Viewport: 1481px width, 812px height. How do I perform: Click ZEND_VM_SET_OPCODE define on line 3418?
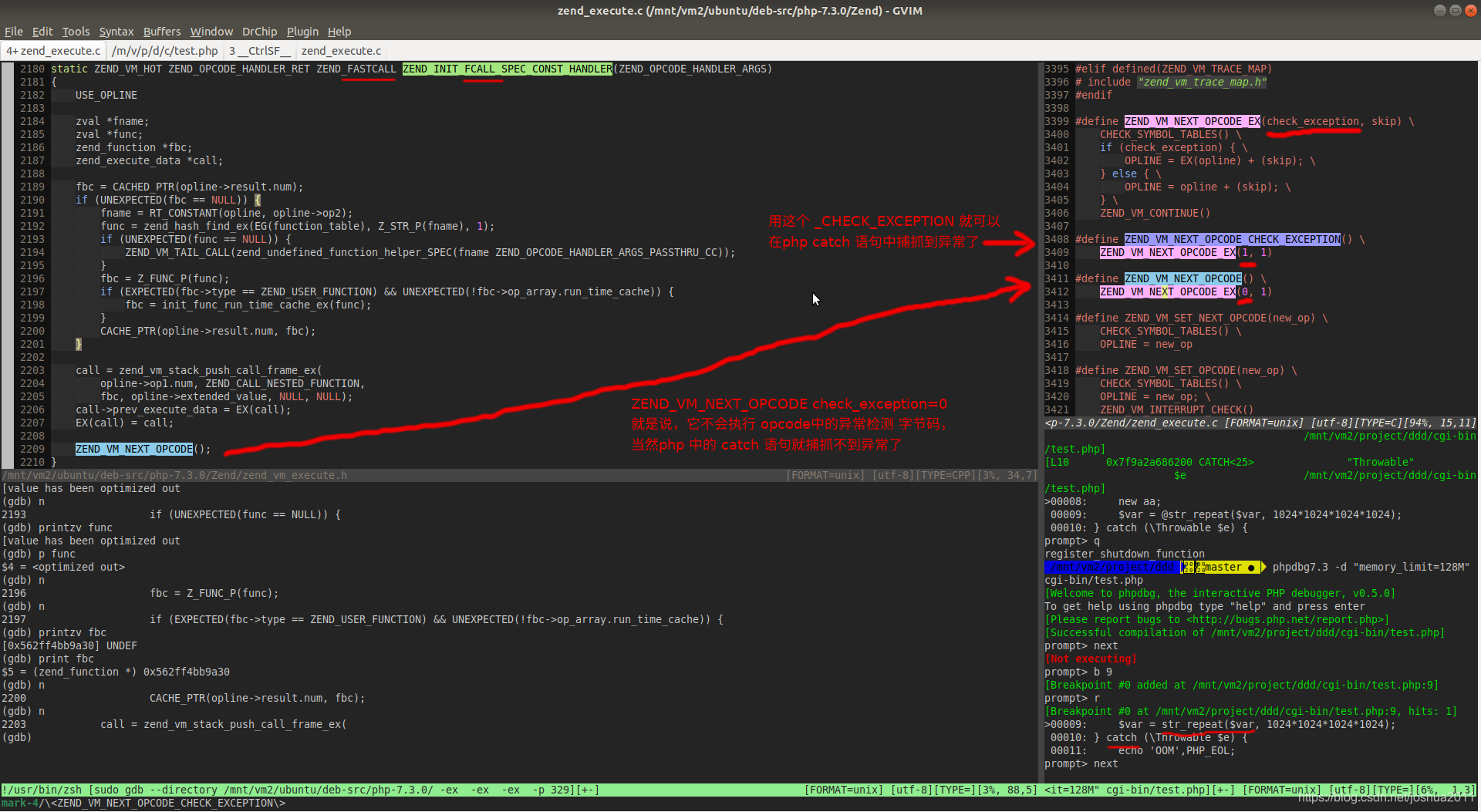(1180, 371)
